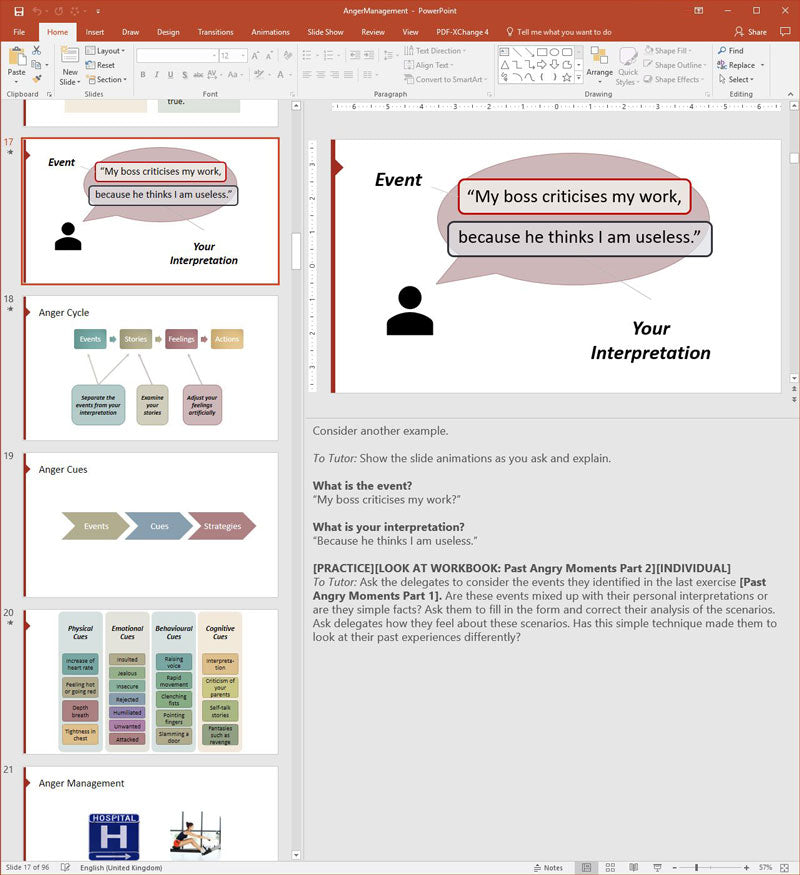Pick the Triangle shape in gallery
Screen dimensions: 800x875
click(504, 65)
